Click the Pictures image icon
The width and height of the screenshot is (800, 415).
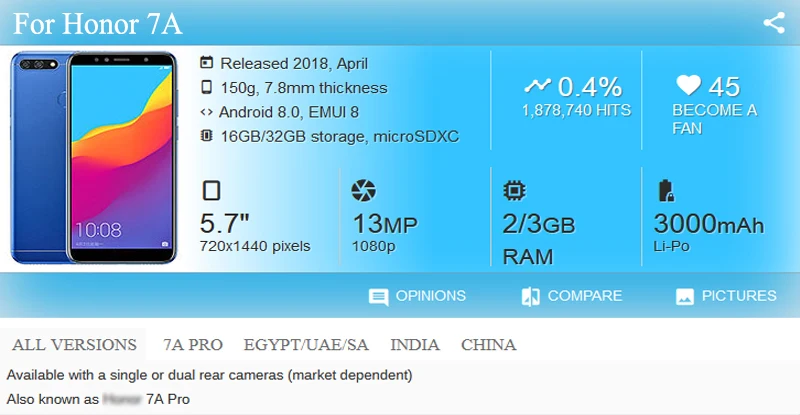click(685, 297)
